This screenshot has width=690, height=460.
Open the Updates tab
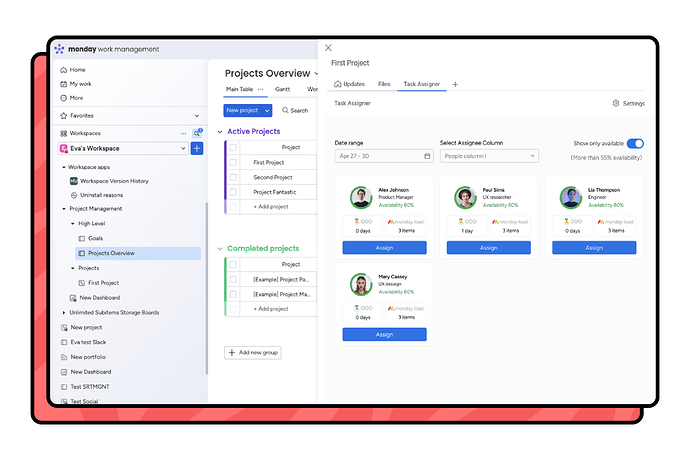click(349, 84)
